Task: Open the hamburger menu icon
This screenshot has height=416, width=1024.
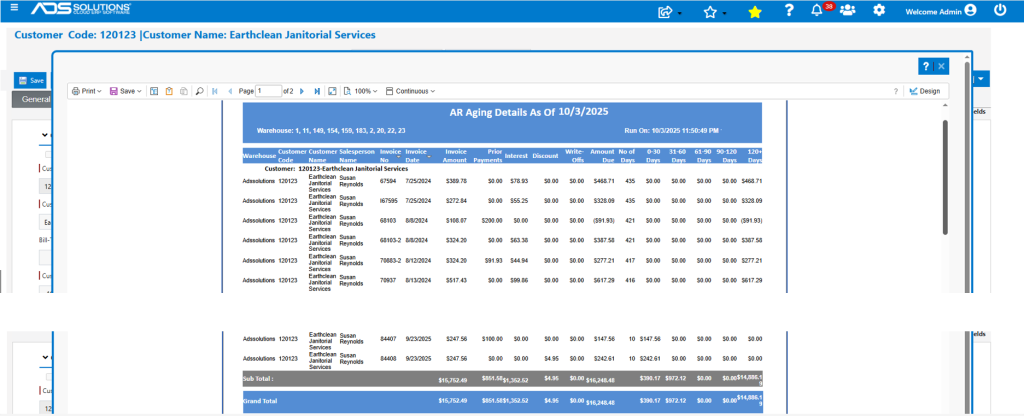Action: pyautogui.click(x=15, y=8)
